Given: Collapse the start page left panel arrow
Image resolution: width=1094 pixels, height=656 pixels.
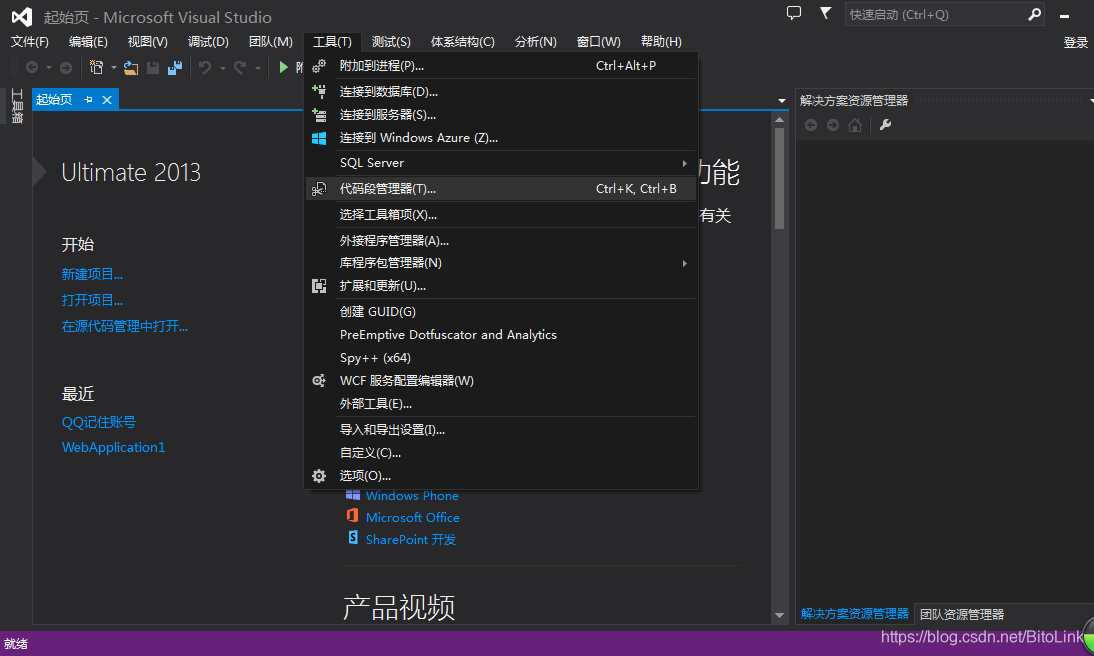Looking at the screenshot, I should coord(40,172).
